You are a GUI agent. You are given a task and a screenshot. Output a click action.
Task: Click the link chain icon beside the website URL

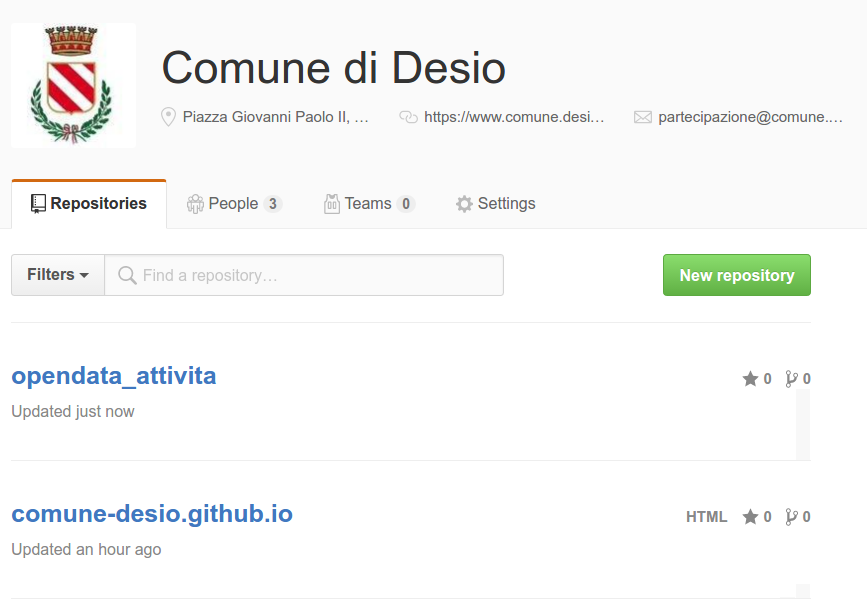point(409,117)
